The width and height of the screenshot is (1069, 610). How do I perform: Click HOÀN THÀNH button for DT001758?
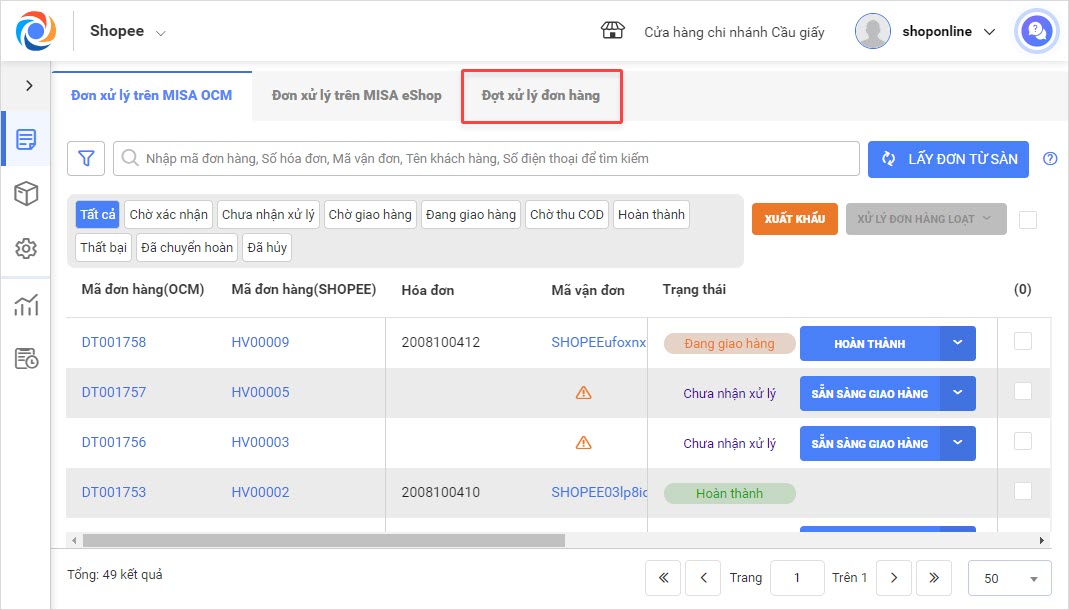click(x=870, y=344)
